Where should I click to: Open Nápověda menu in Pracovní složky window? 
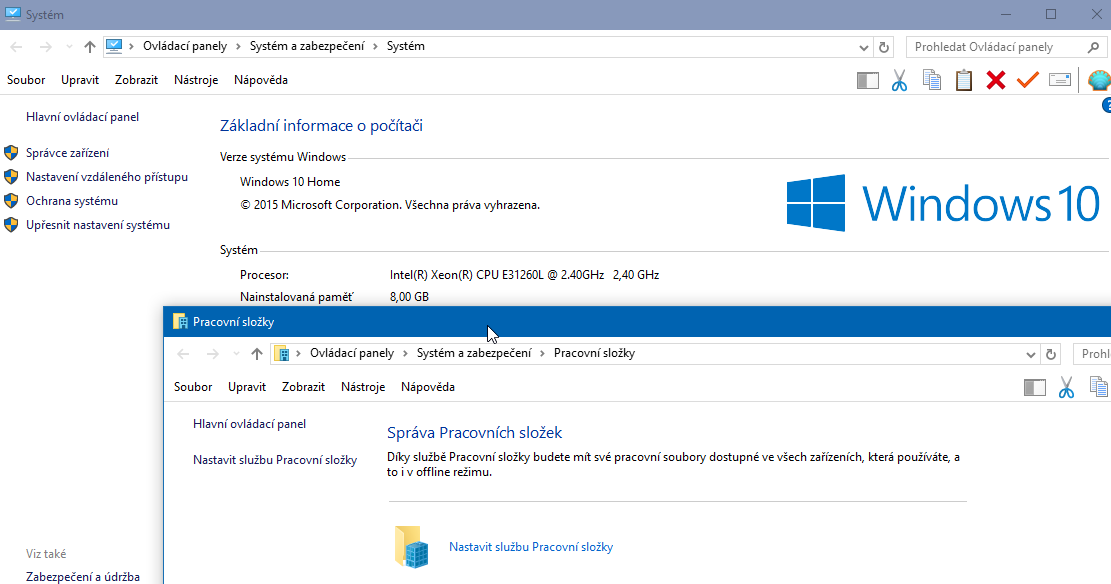coord(428,387)
